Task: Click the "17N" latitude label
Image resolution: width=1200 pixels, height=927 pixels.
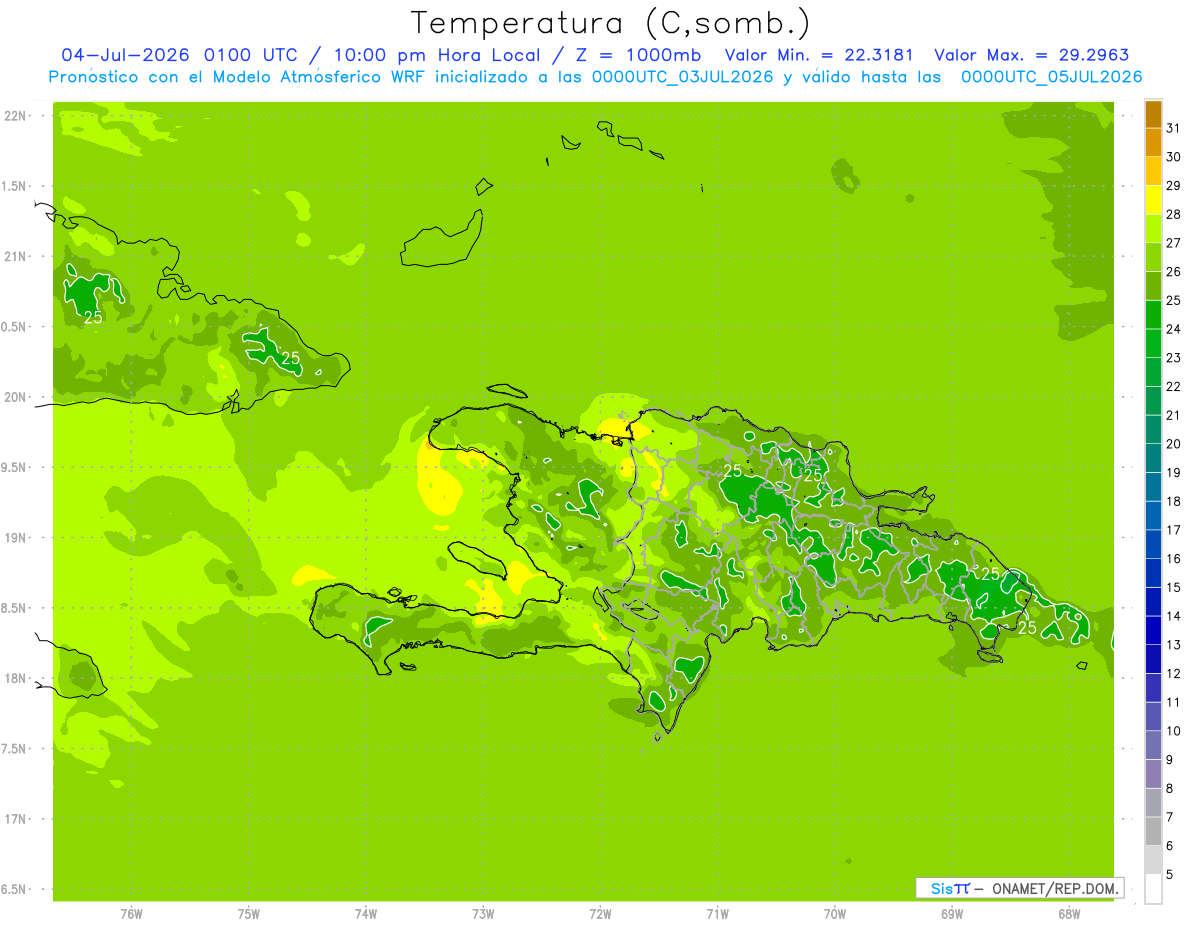Action: 14,819
